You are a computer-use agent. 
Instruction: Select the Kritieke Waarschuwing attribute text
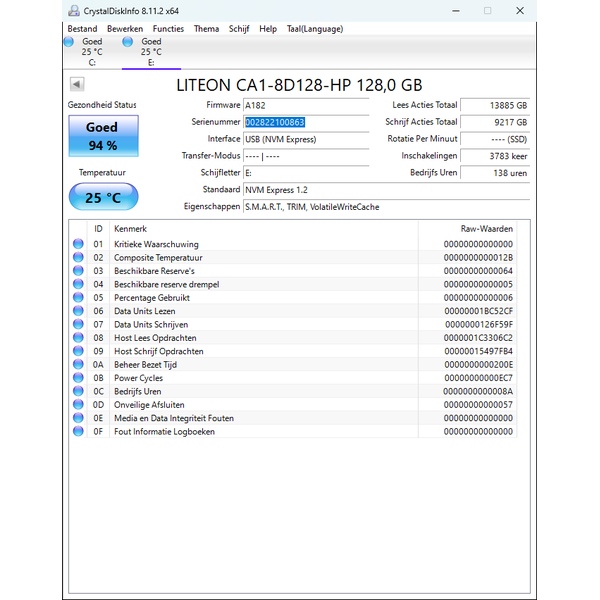(x=156, y=244)
